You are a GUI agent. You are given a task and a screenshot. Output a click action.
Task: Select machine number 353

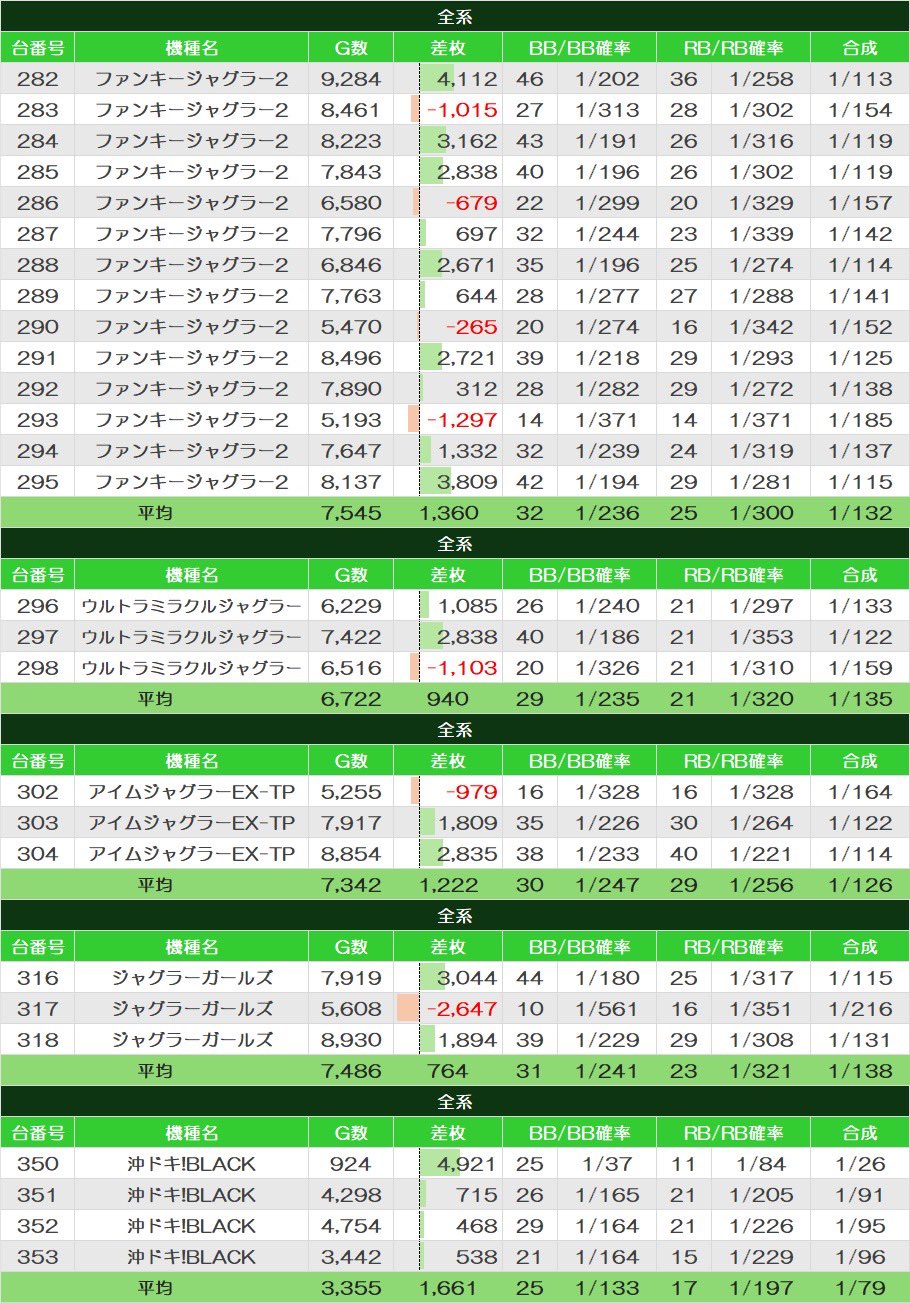point(38,1257)
